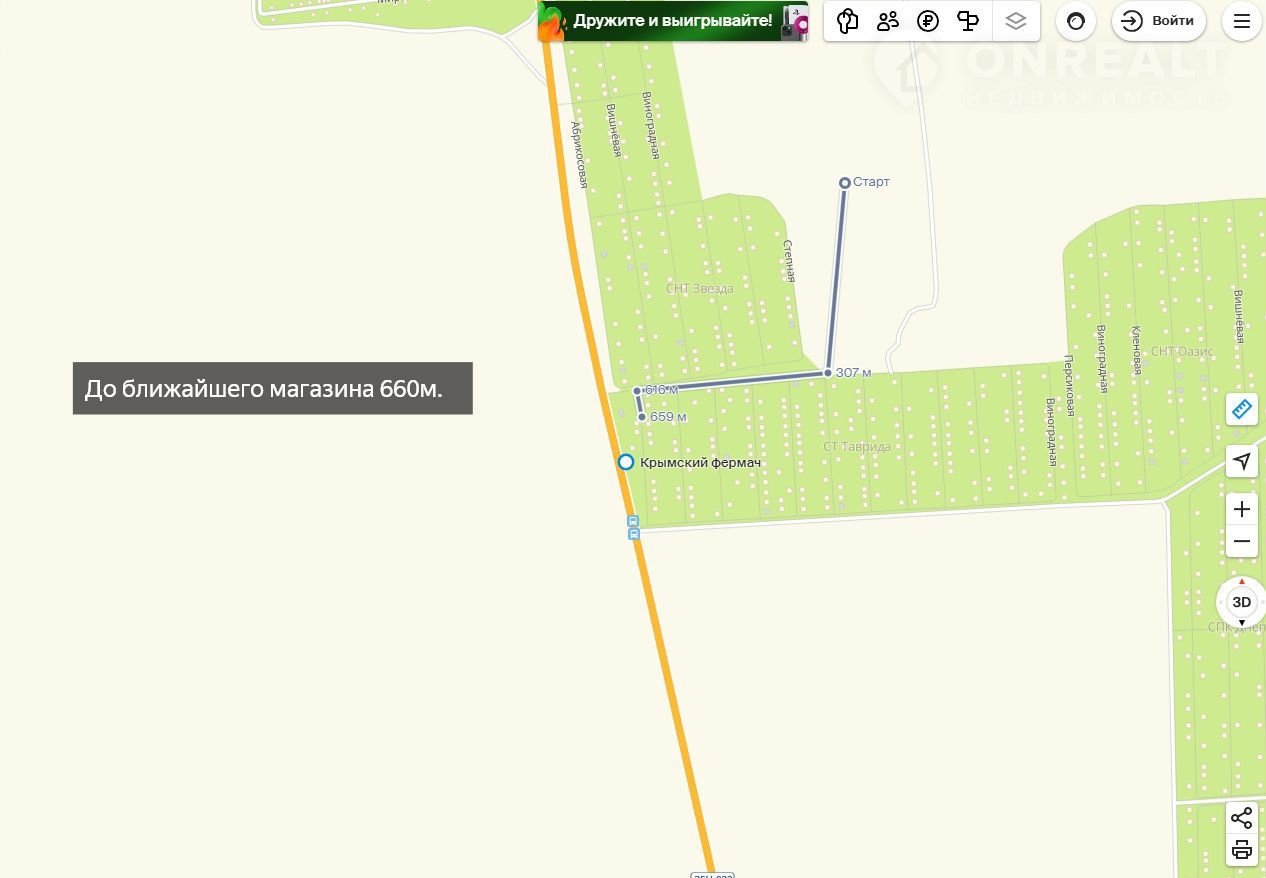Open the Дружите и выигрывайте banner
This screenshot has width=1266, height=878.
click(x=673, y=21)
